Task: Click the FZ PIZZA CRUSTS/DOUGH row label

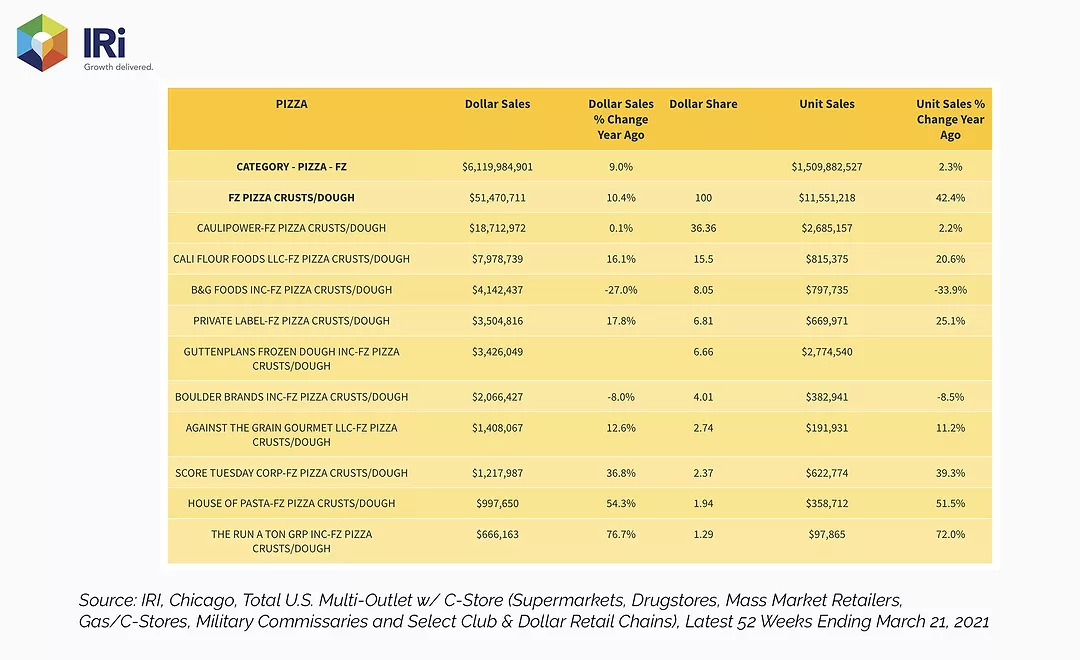Action: 291,198
